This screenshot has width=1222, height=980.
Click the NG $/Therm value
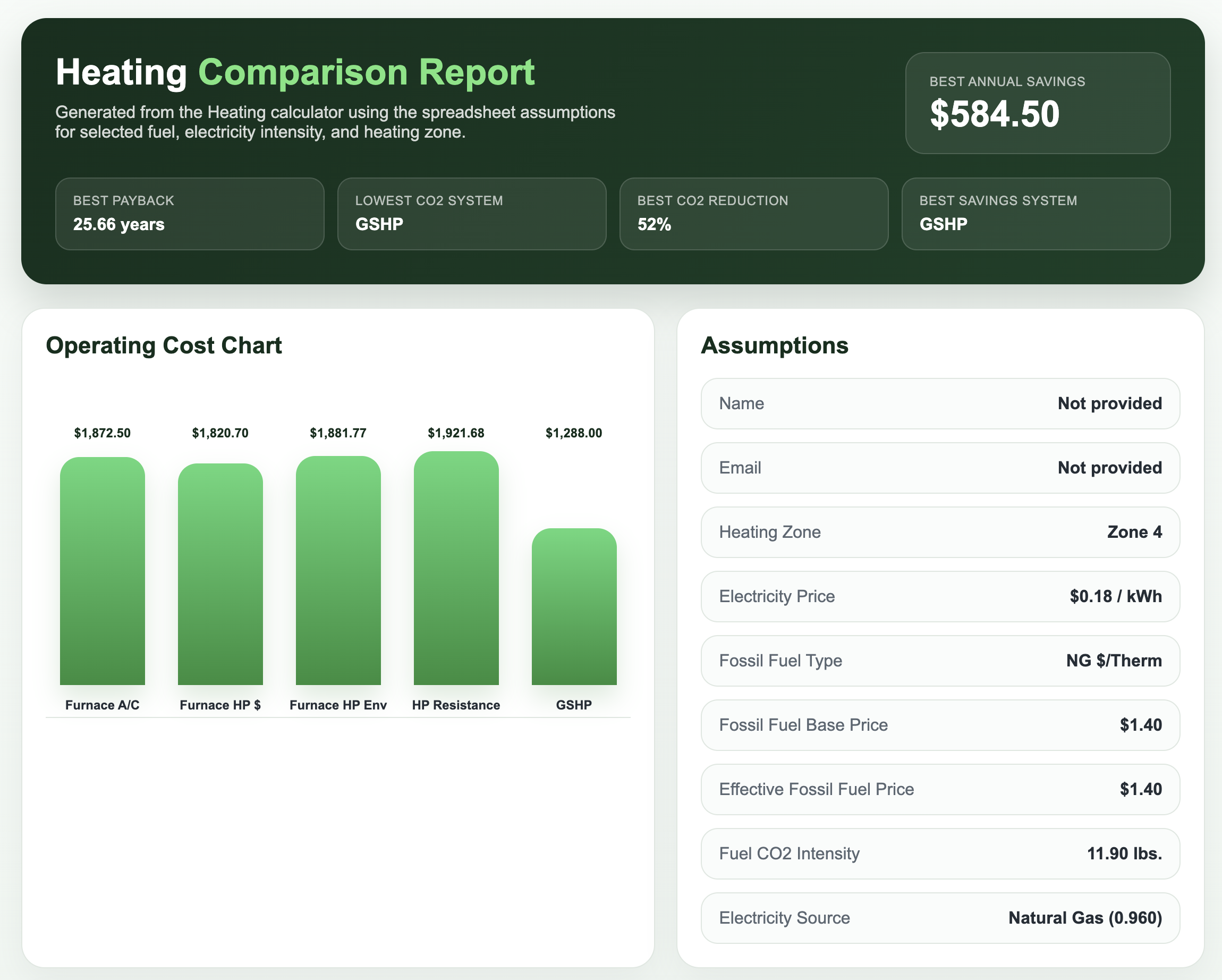(x=1114, y=661)
